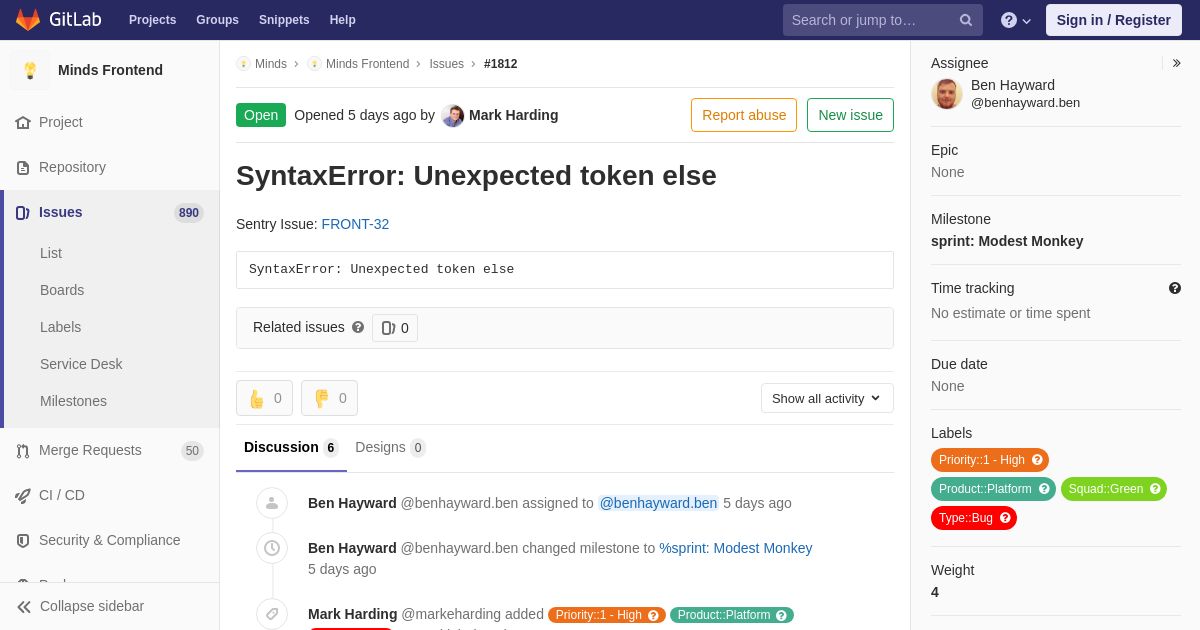Collapse right sidebar with double chevron
The height and width of the screenshot is (630, 1200).
coord(1176,63)
